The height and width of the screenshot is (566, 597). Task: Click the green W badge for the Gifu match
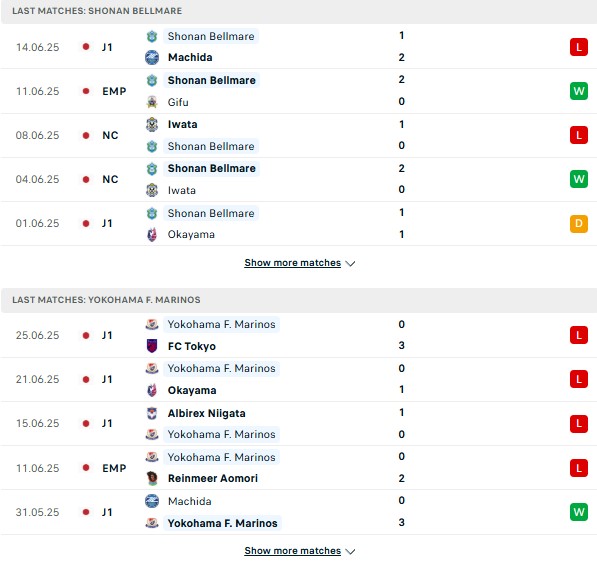tap(579, 91)
